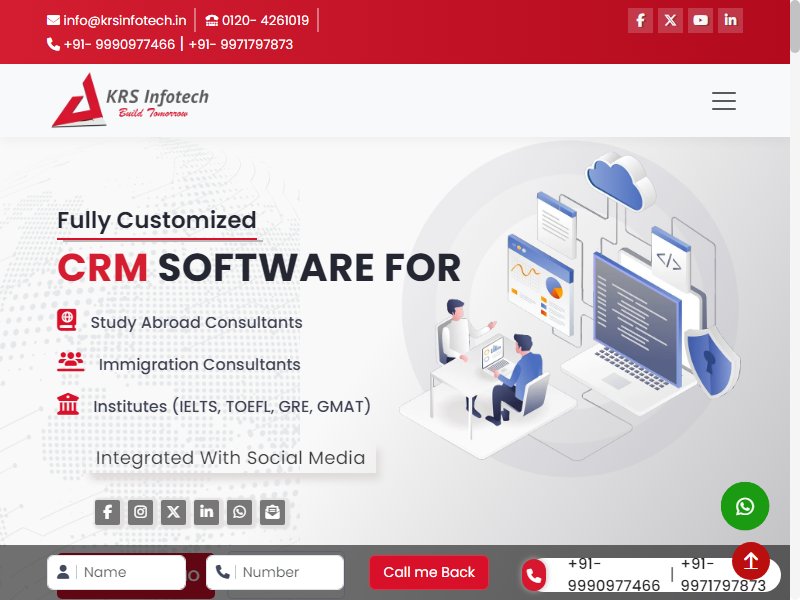Click the 0120- 4261019 landline number
The height and width of the screenshot is (600, 800).
click(x=257, y=20)
